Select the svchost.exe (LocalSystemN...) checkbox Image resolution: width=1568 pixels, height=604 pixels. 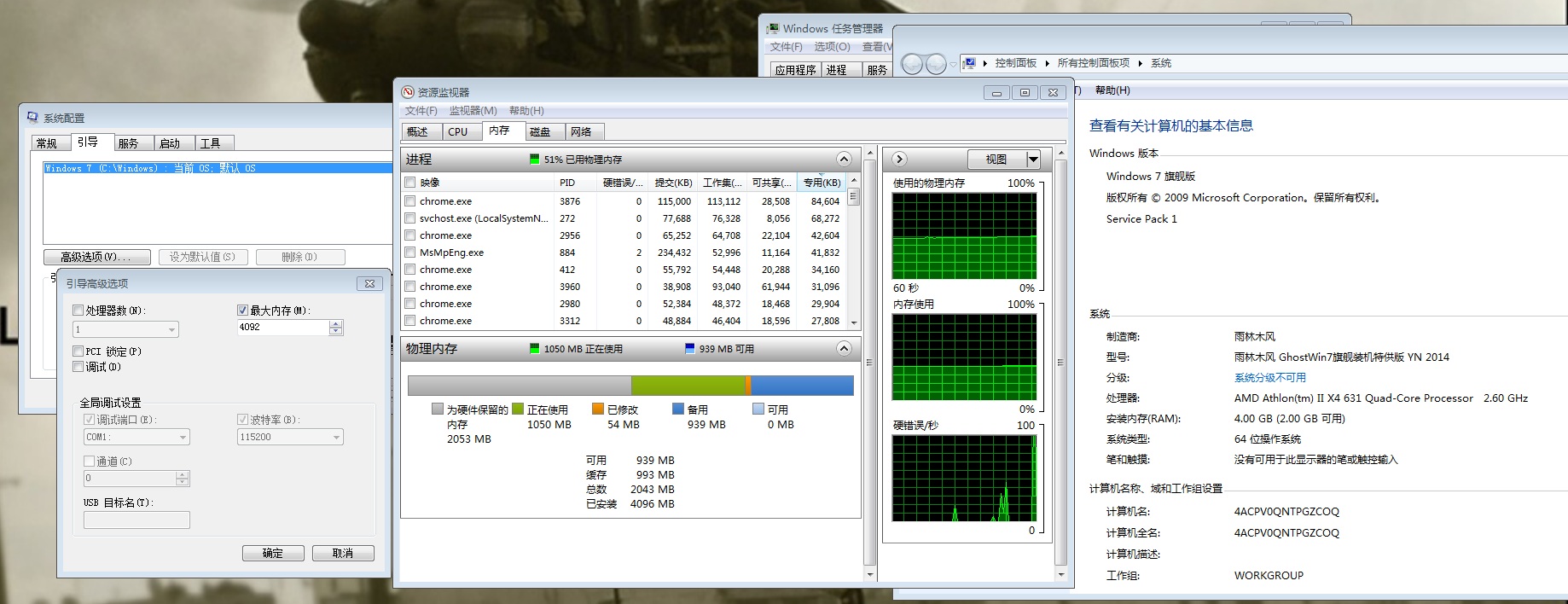(x=410, y=218)
